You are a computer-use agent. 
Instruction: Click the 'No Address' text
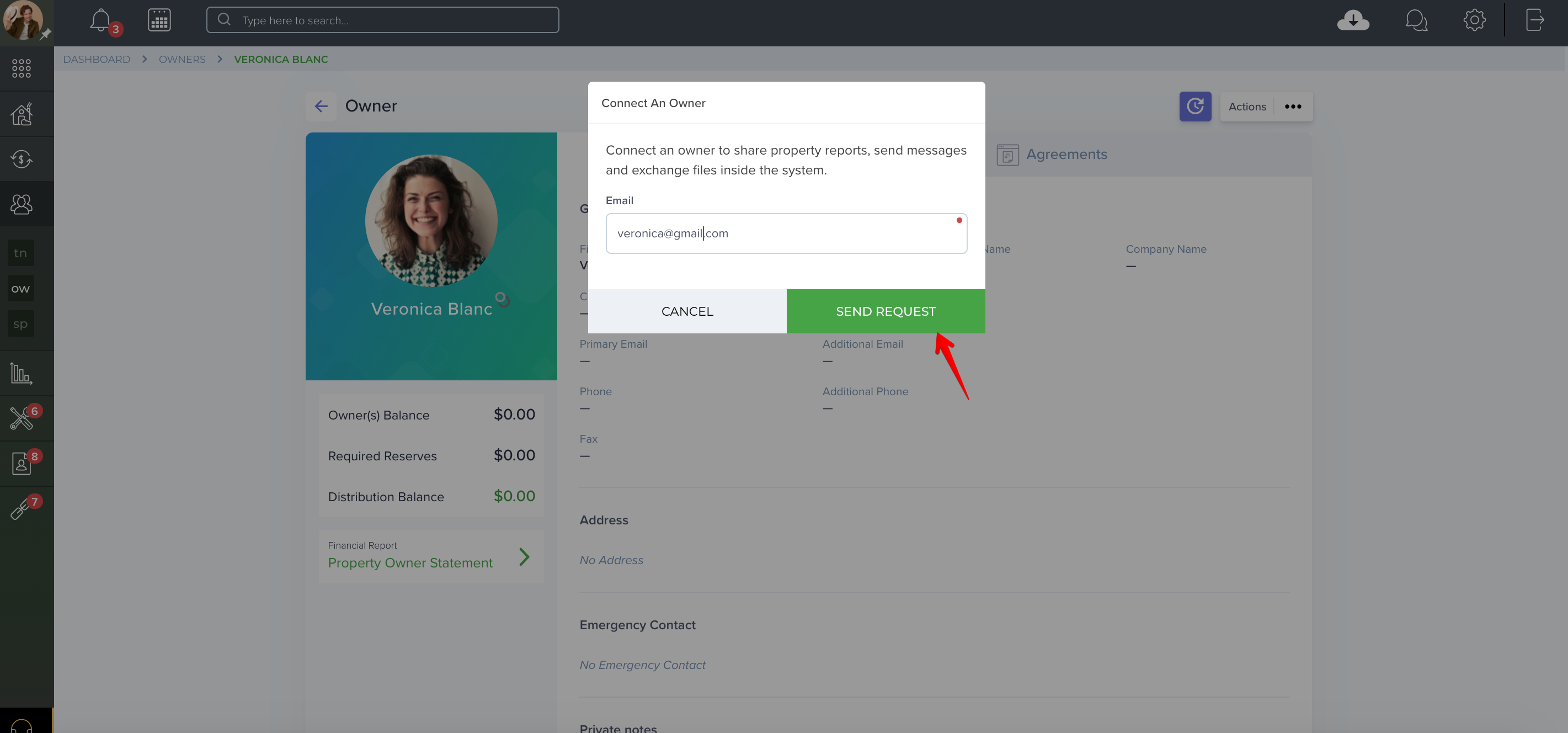(x=611, y=560)
